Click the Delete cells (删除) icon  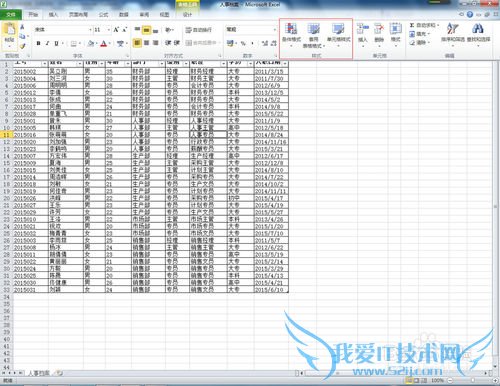click(379, 29)
